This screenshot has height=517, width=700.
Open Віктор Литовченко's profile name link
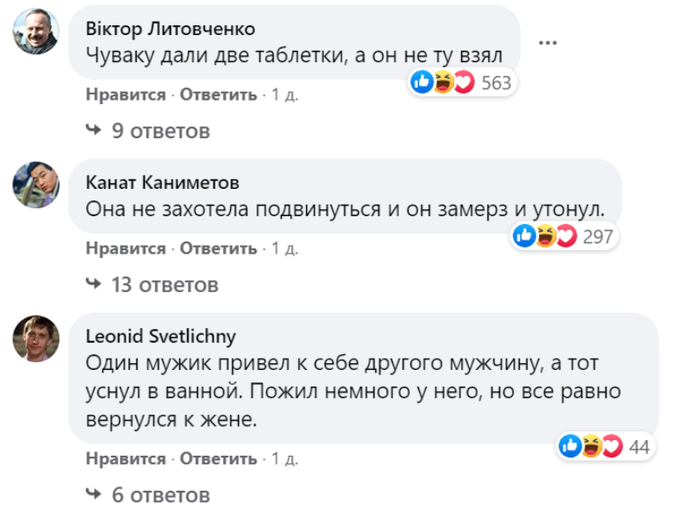tap(171, 29)
